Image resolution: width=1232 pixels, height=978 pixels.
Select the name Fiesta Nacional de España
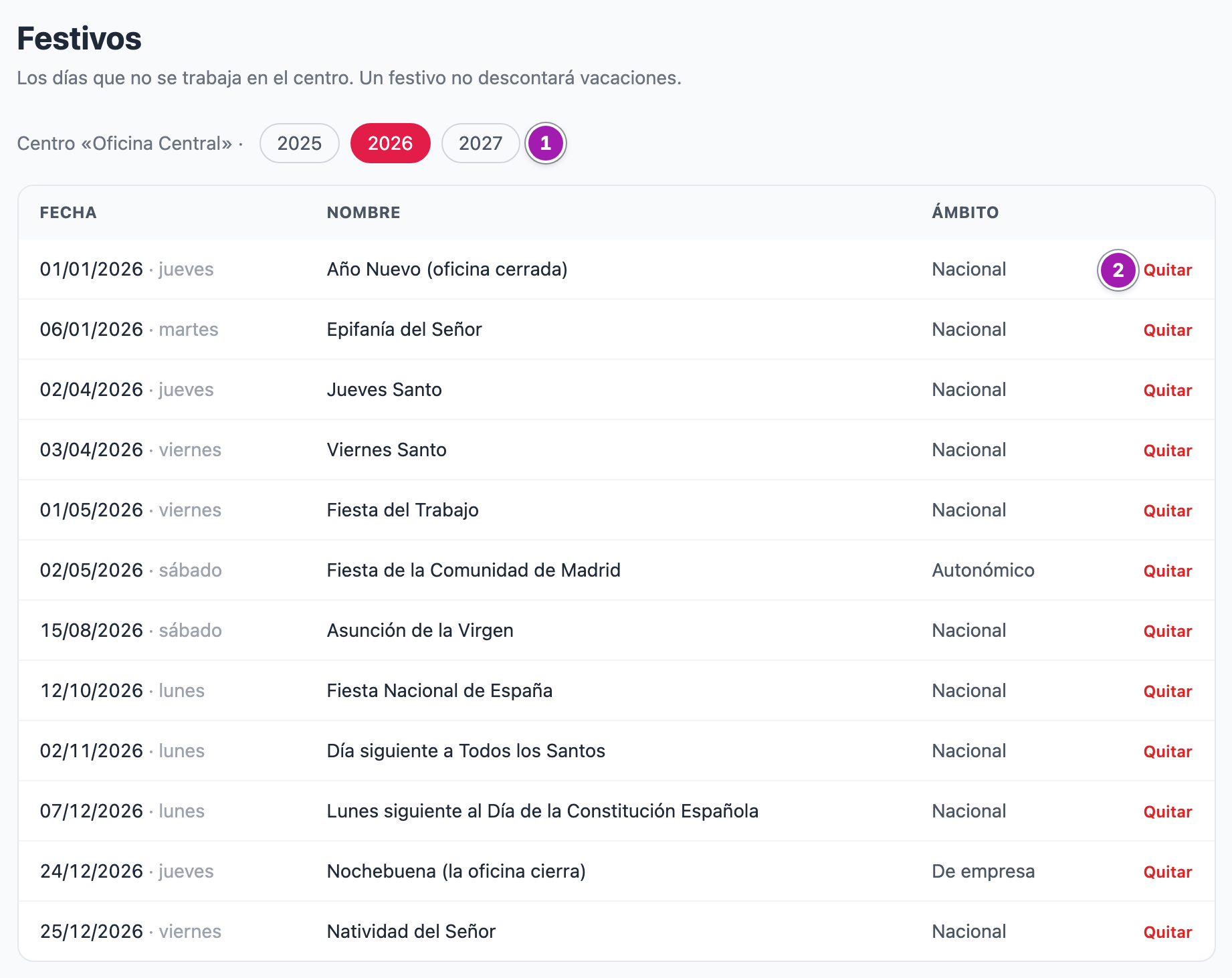(439, 690)
